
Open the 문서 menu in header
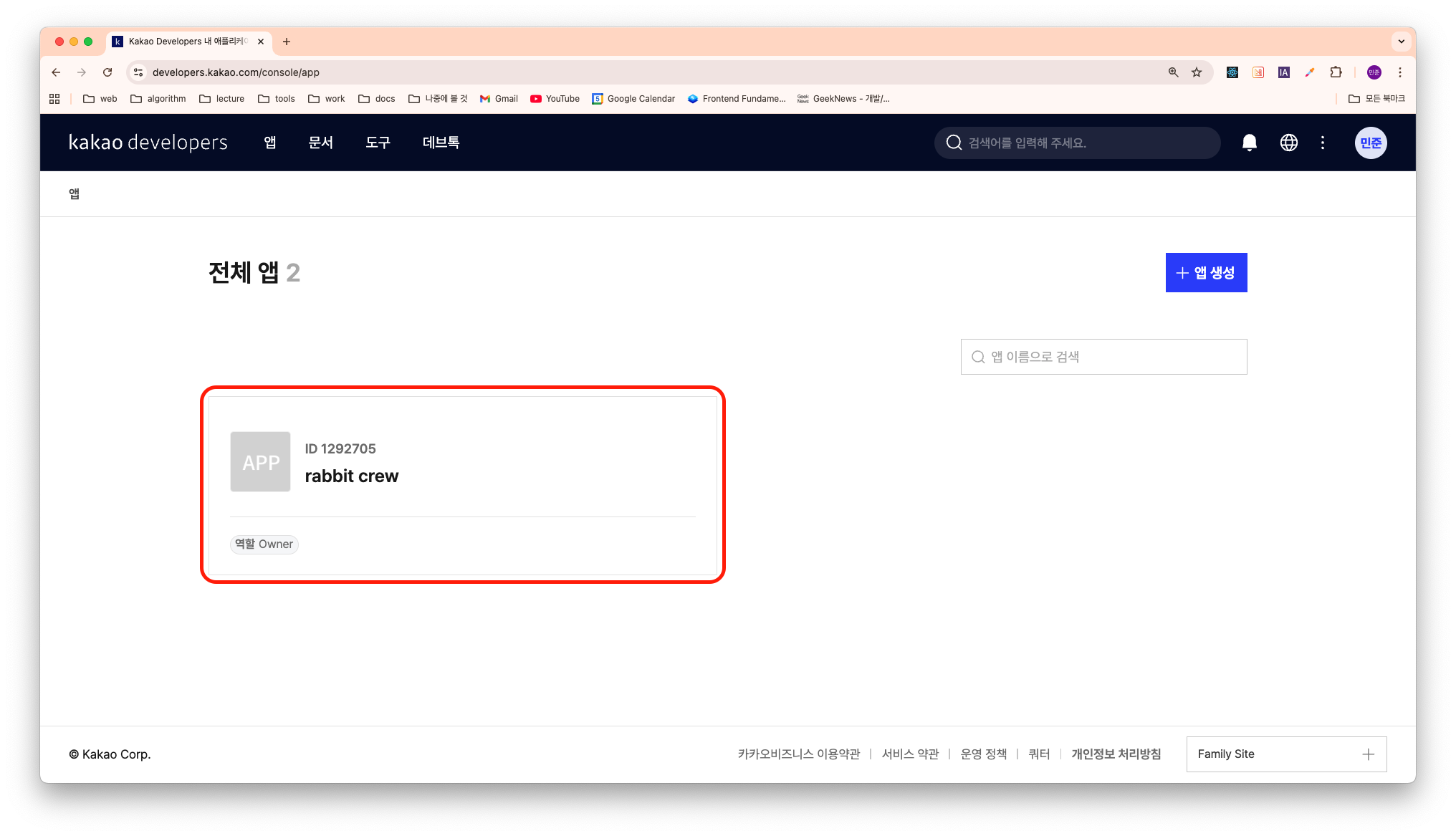click(x=320, y=143)
